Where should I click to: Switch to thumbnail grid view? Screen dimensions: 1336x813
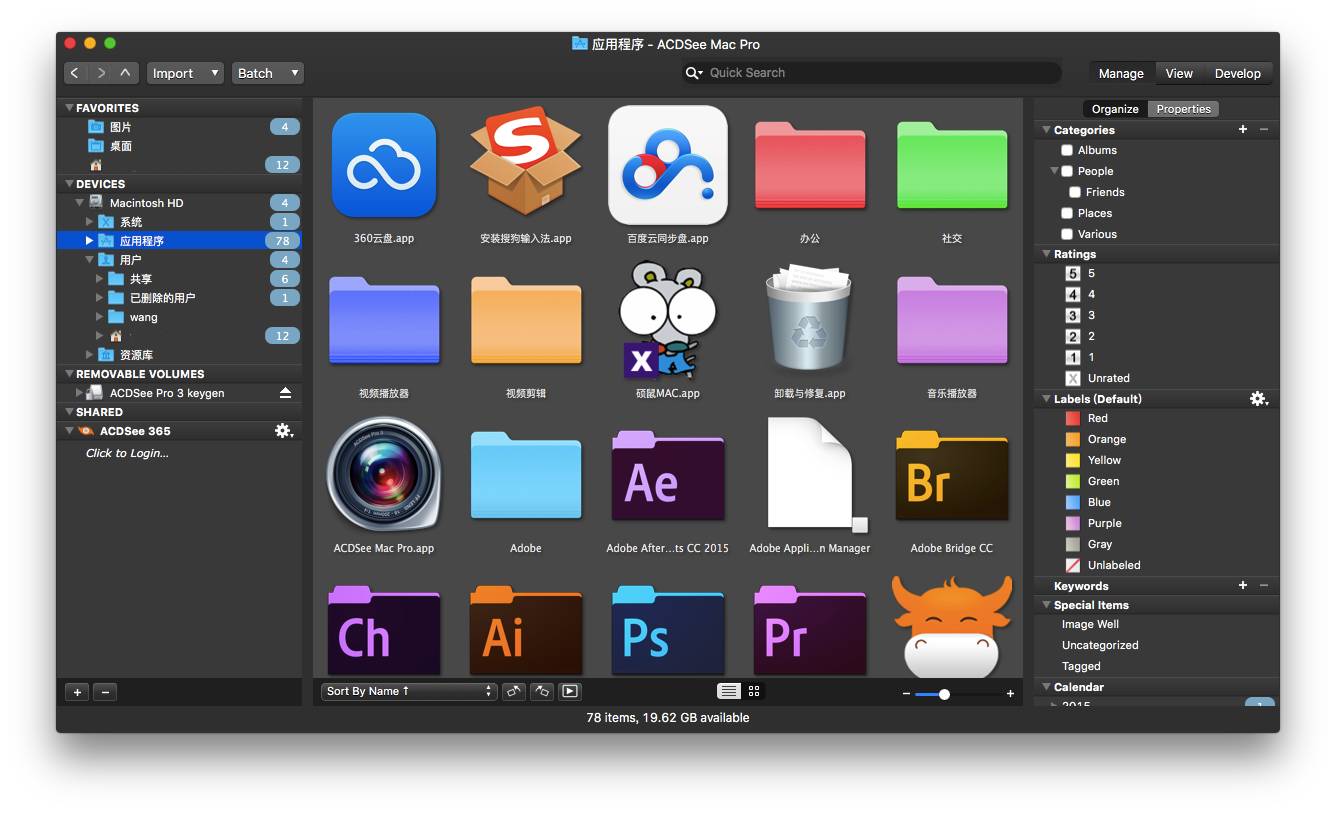click(754, 691)
